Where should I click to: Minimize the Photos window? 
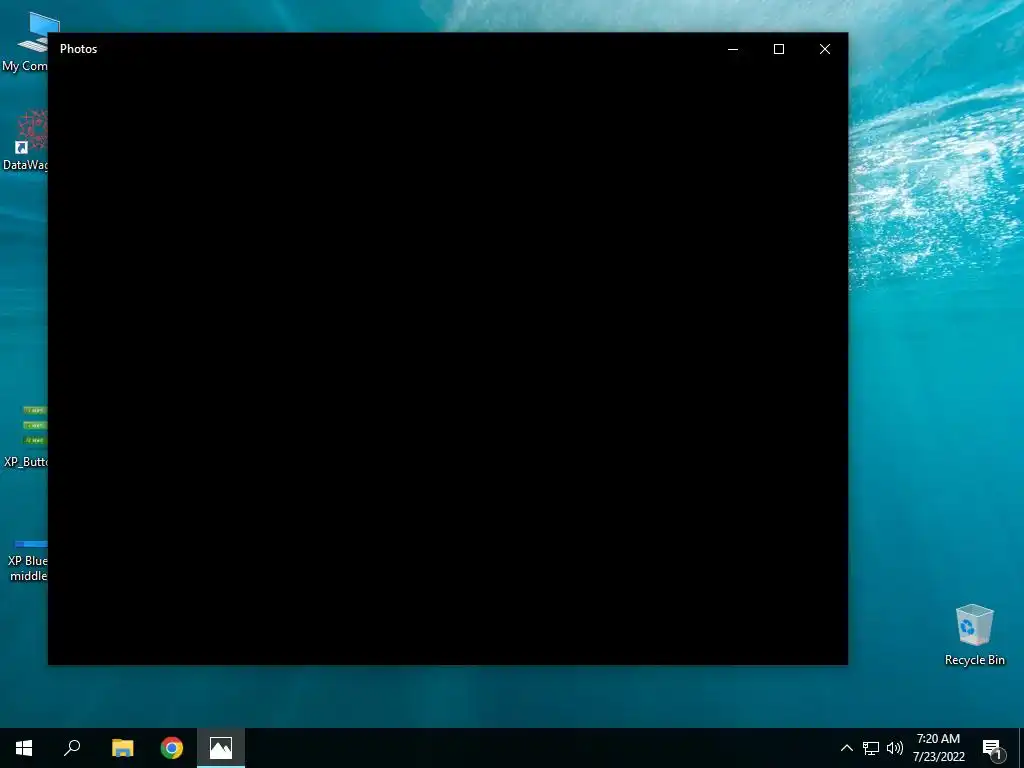pos(733,49)
